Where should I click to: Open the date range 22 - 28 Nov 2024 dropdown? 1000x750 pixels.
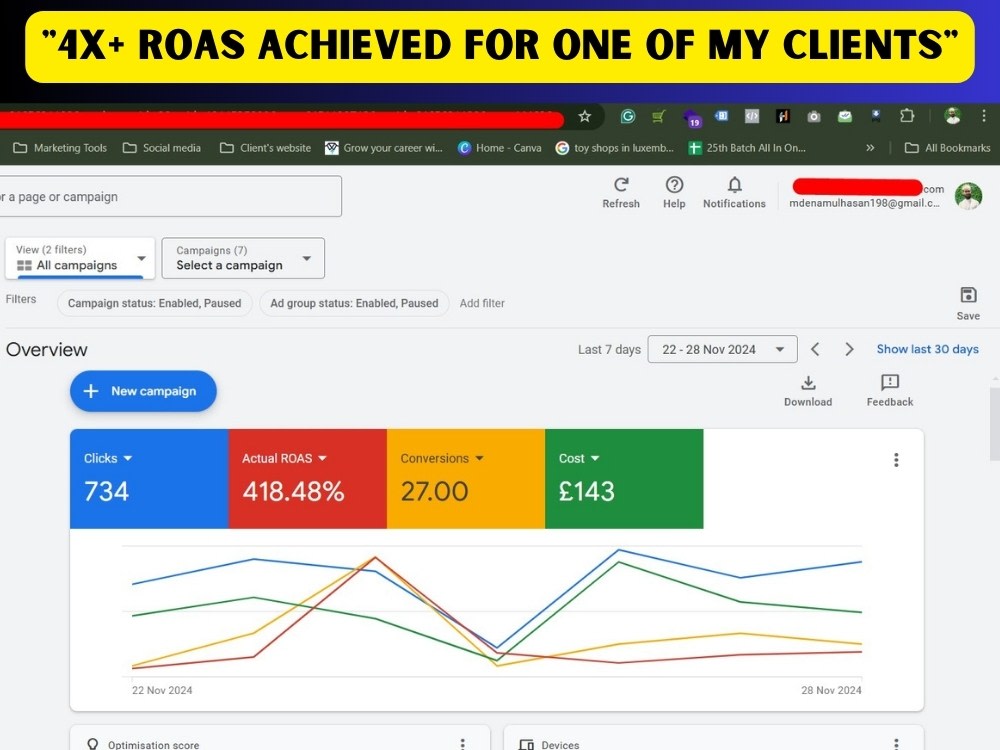722,349
